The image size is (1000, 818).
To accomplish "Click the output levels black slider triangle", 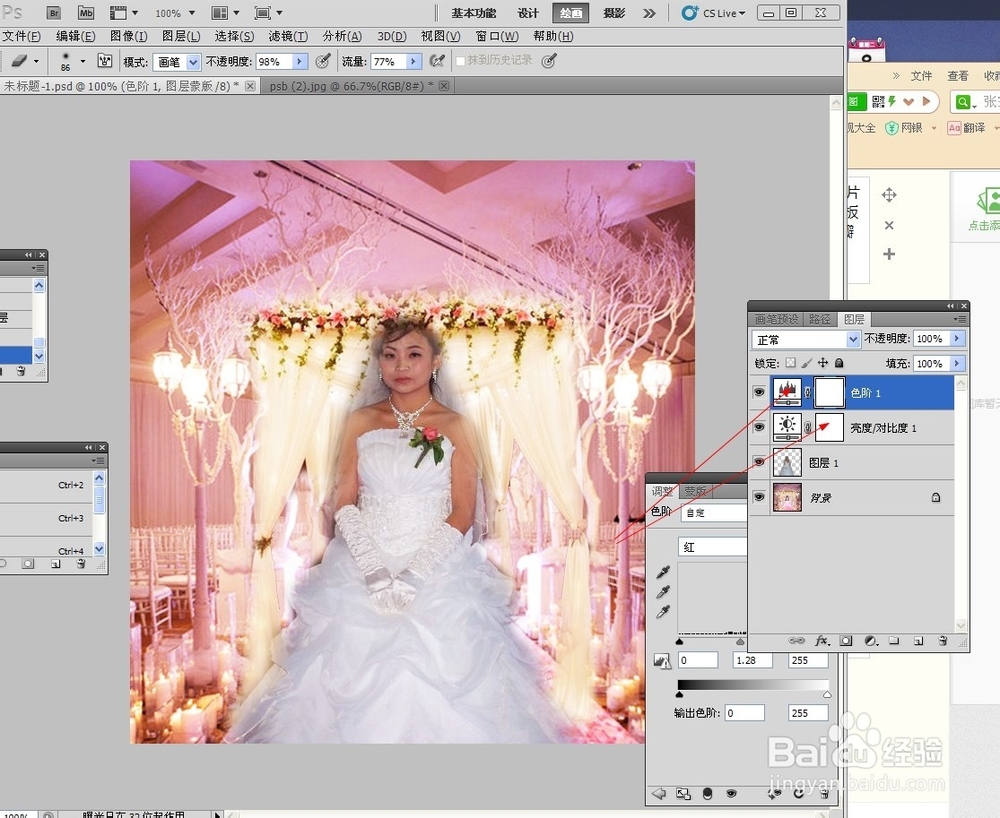I will pyautogui.click(x=679, y=694).
